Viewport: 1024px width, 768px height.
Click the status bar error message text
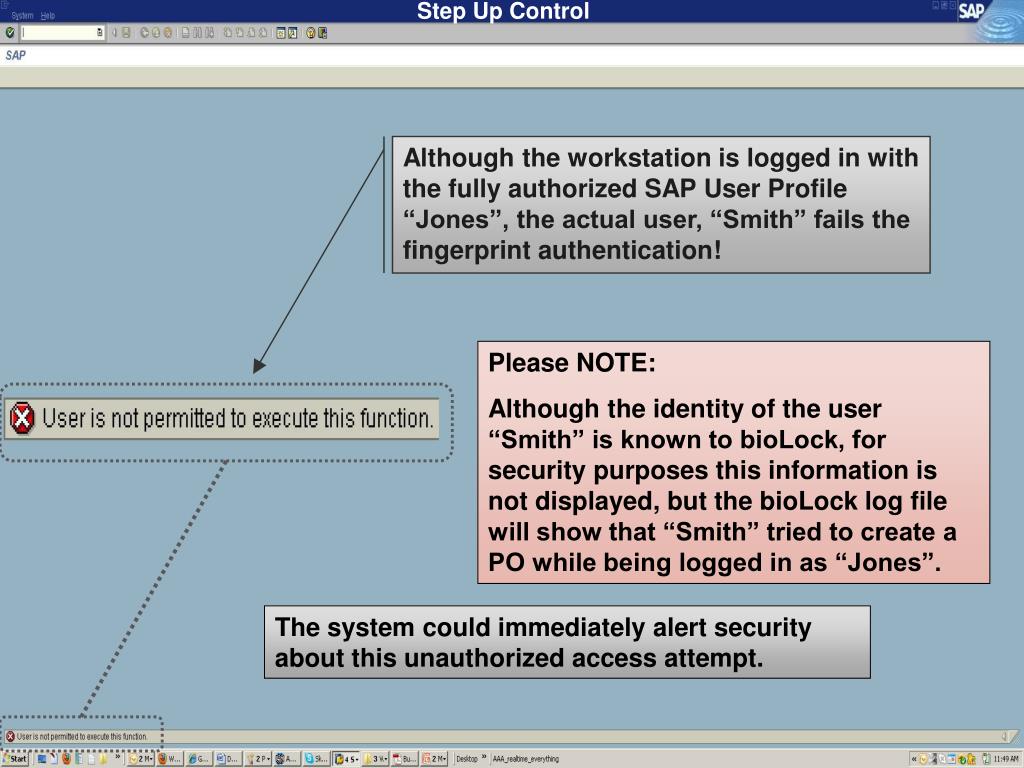(82, 737)
